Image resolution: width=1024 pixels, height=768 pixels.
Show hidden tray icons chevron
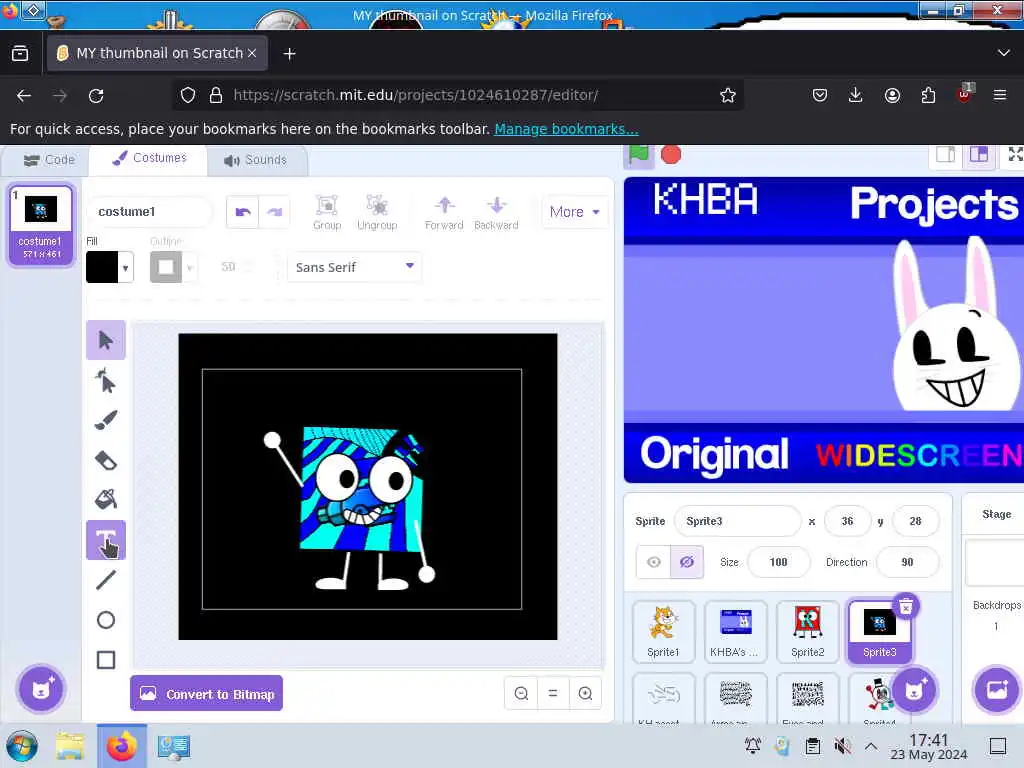(871, 746)
